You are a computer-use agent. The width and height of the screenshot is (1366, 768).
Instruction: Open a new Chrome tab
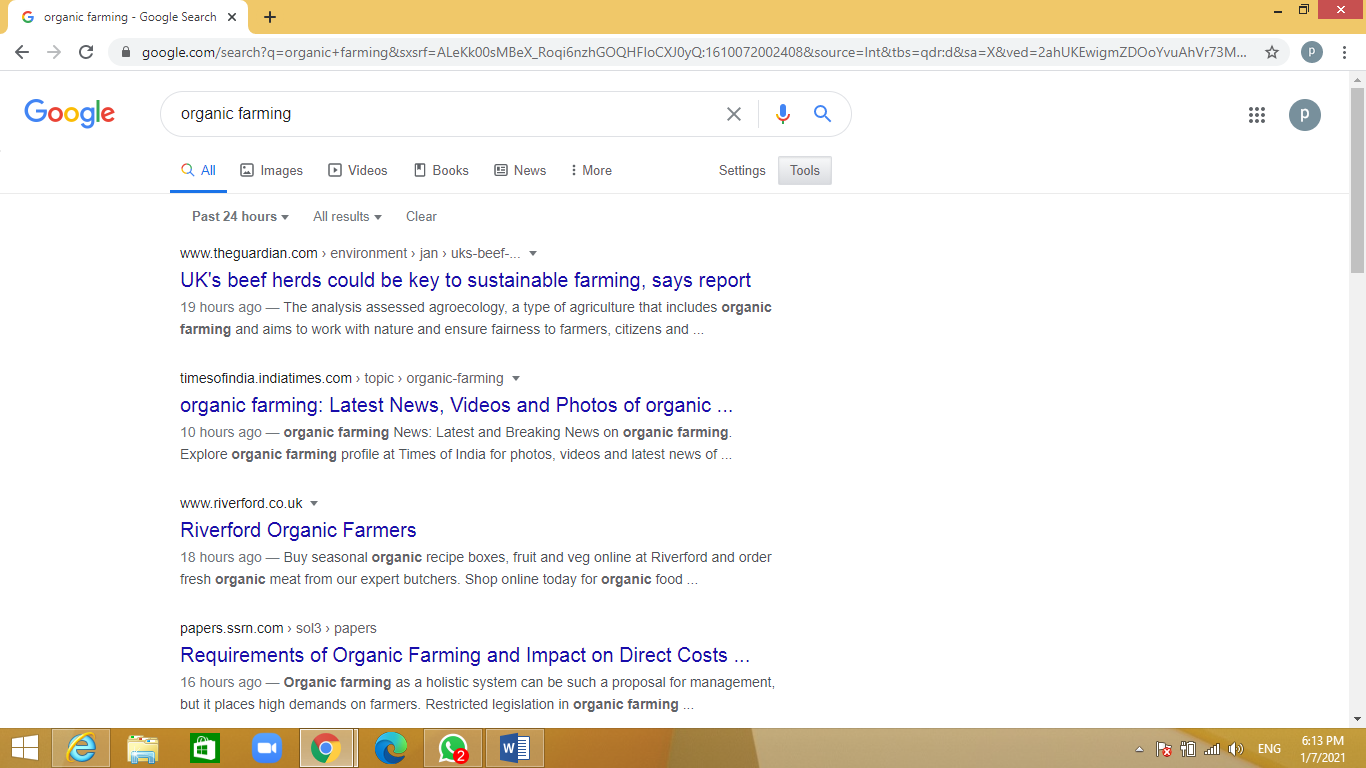pyautogui.click(x=270, y=17)
